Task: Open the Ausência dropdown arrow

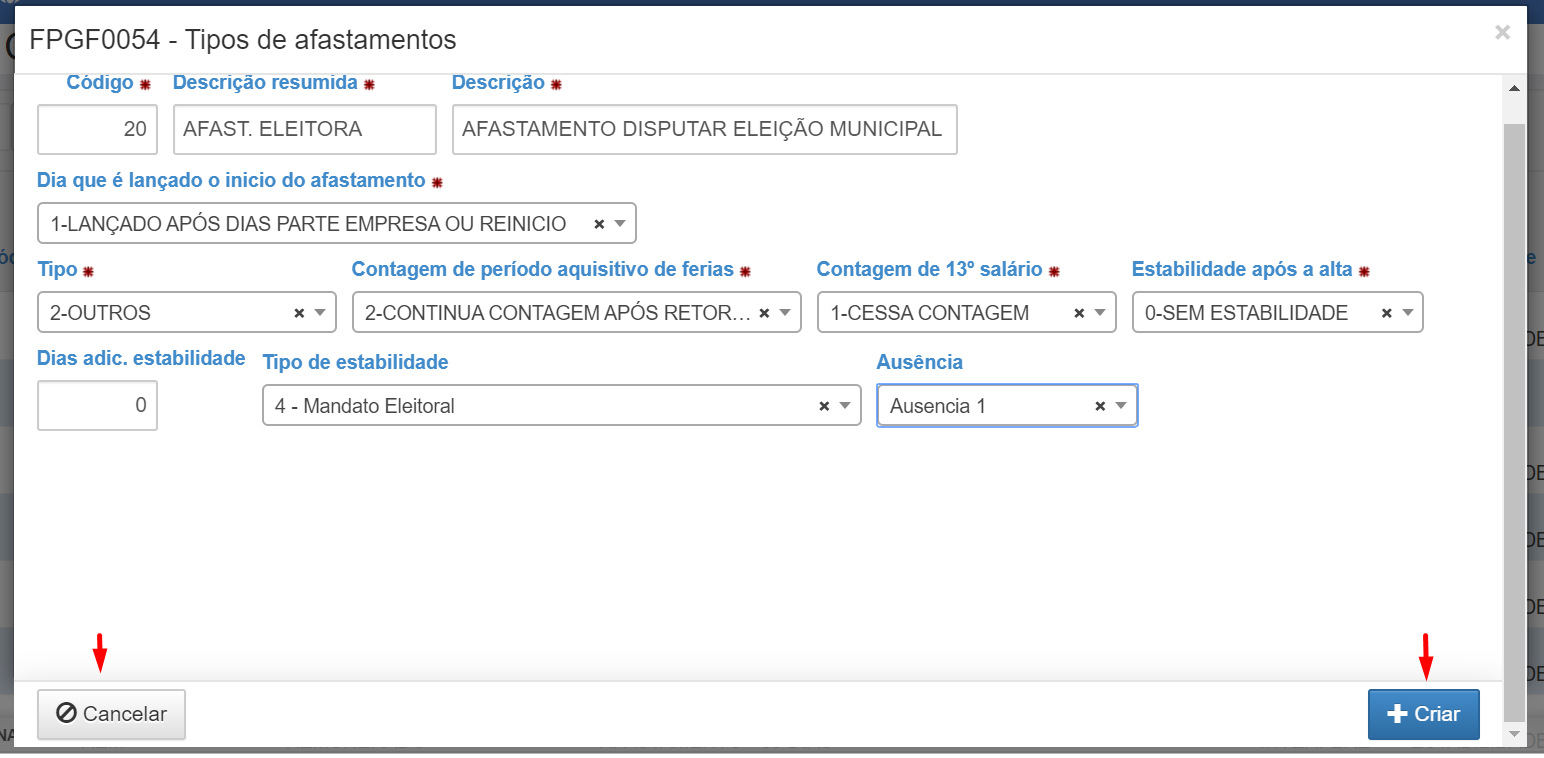Action: (x=1121, y=406)
